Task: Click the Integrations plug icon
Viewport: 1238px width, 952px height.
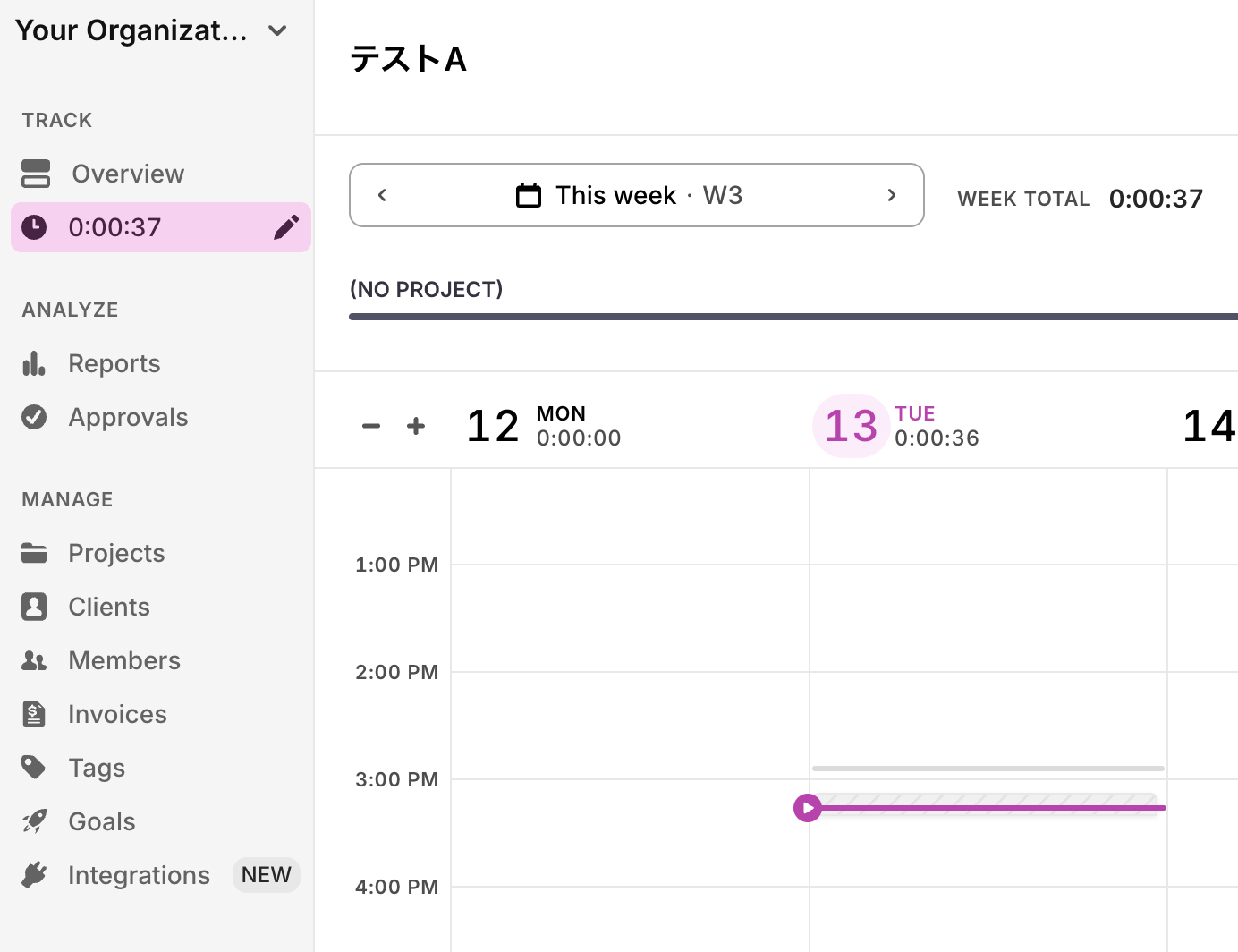Action: [34, 875]
